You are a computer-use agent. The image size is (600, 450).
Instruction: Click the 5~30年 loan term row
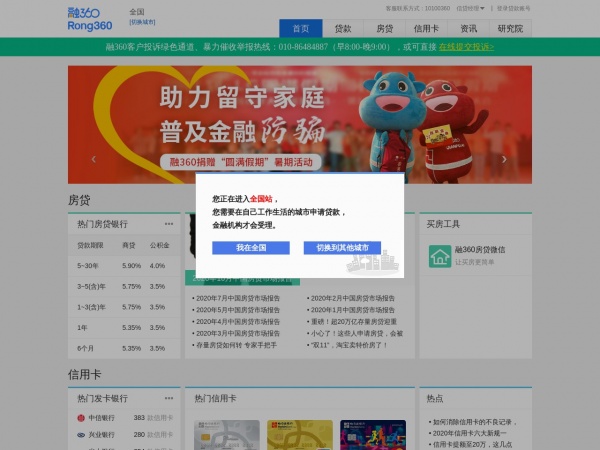(x=124, y=266)
